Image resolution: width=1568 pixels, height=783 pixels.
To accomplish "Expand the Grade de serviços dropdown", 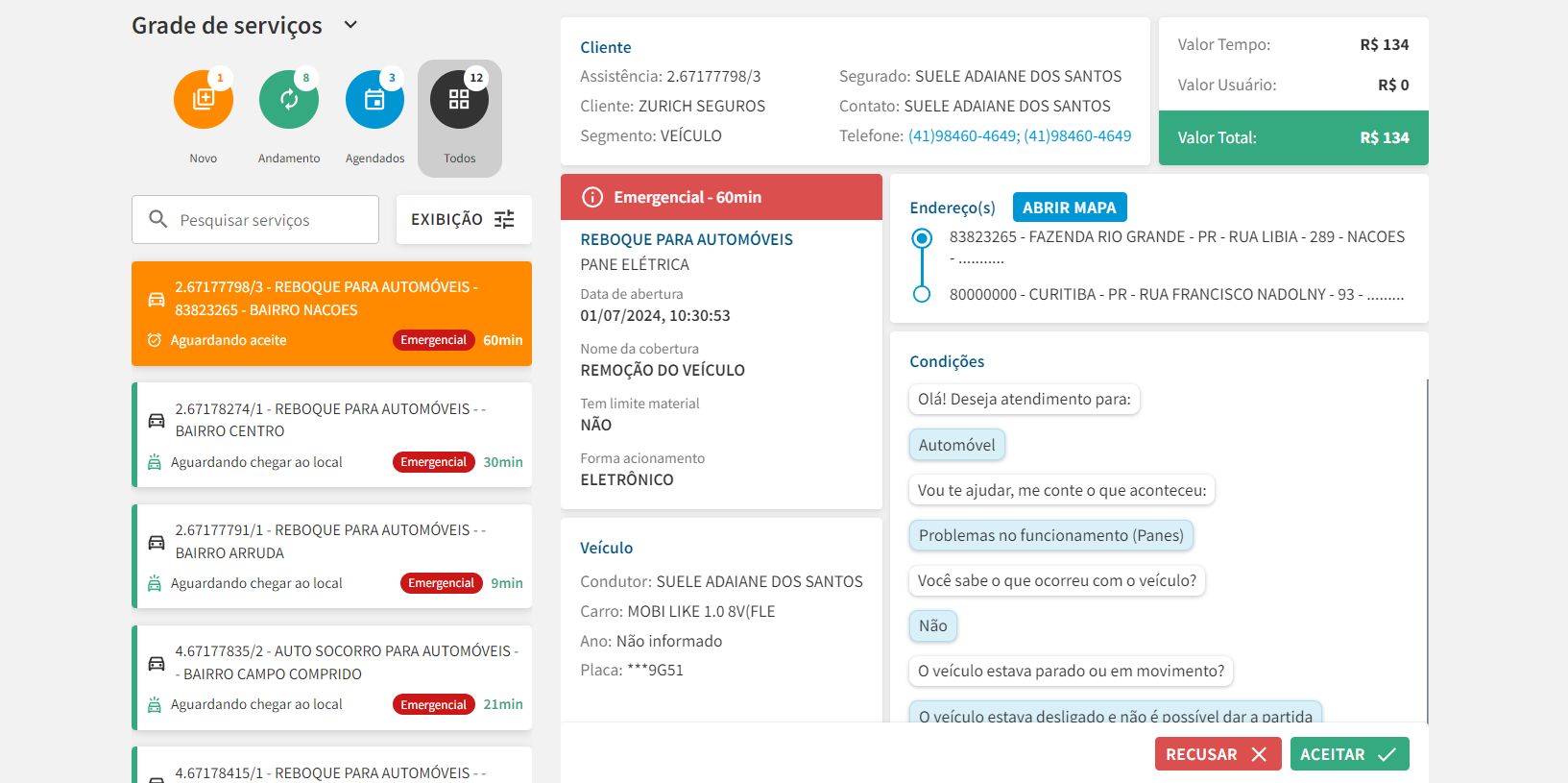I will click(350, 25).
